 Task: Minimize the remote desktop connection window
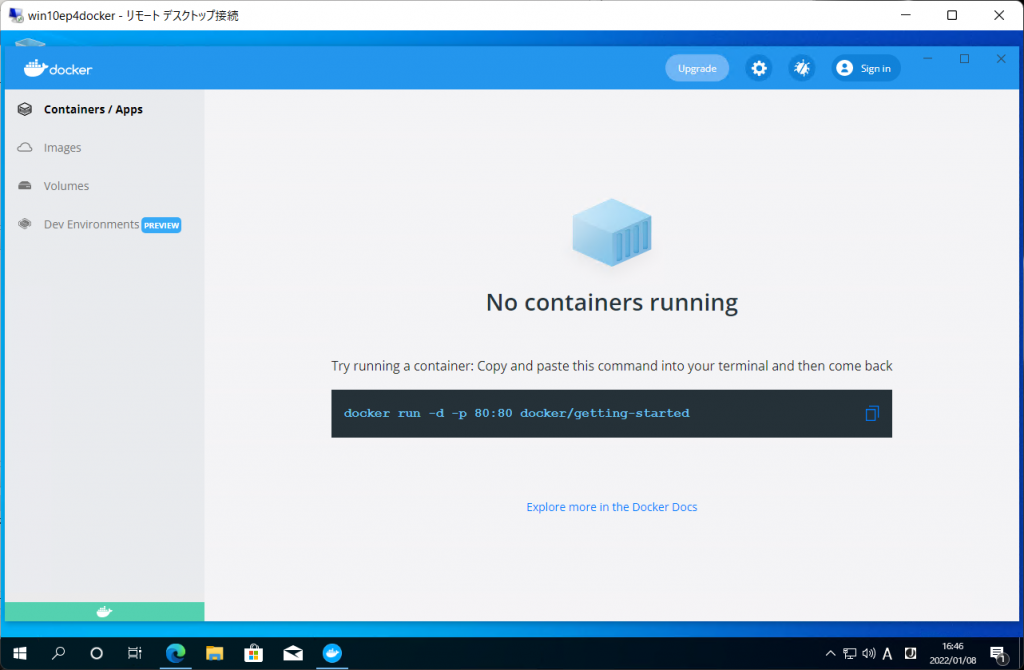pyautogui.click(x=905, y=15)
